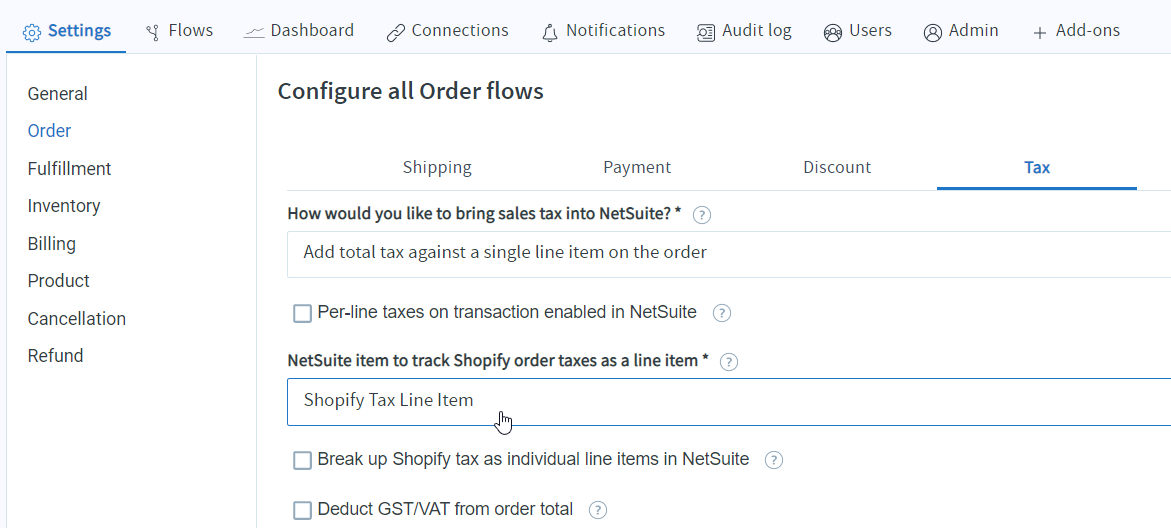Open the sales tax method dropdown

coord(729,254)
